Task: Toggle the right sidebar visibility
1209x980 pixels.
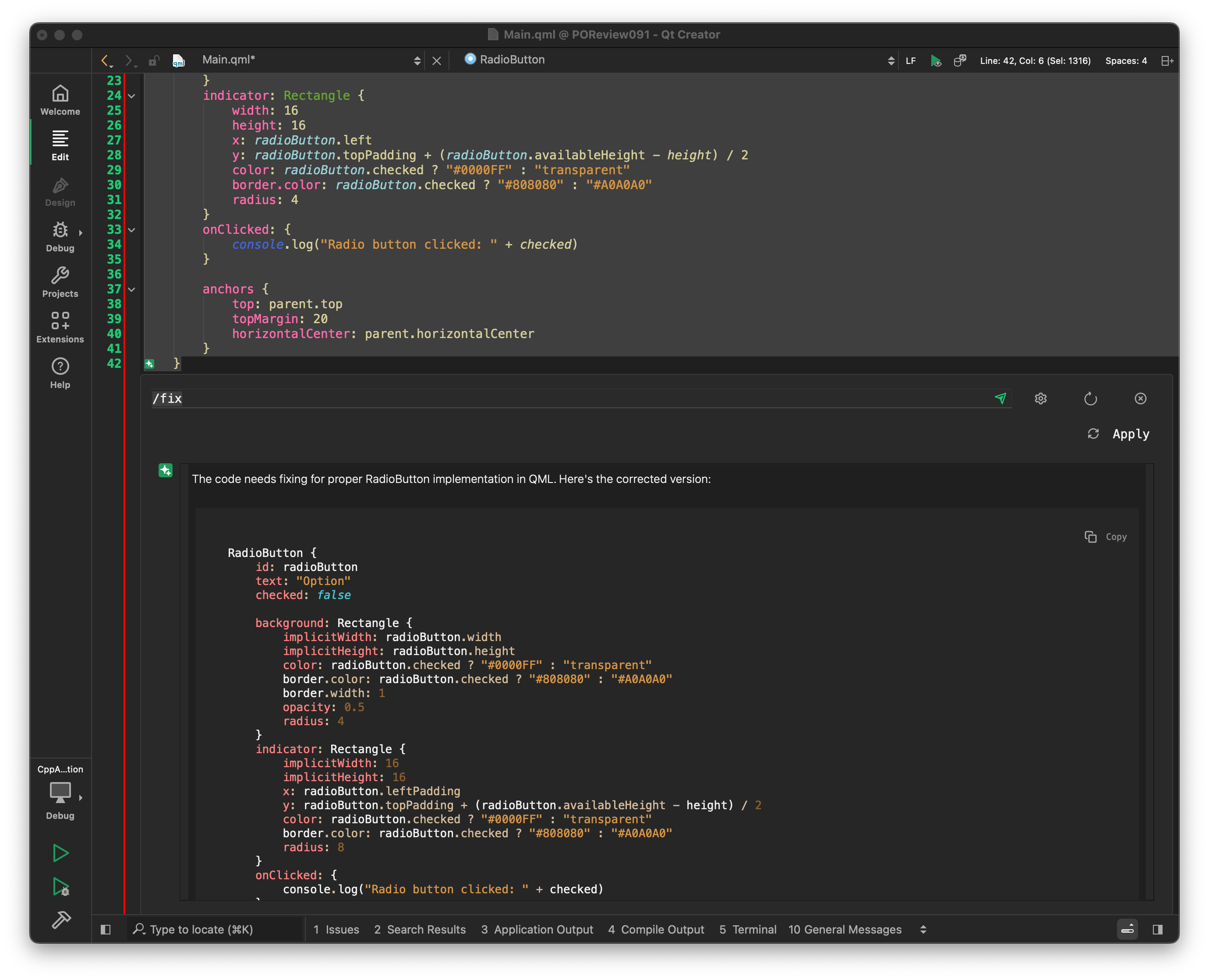Action: point(1158,930)
